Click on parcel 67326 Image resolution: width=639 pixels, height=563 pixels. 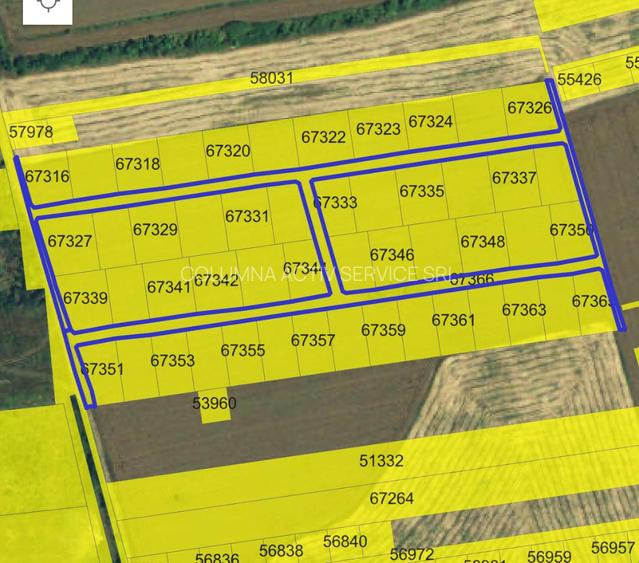click(x=529, y=108)
